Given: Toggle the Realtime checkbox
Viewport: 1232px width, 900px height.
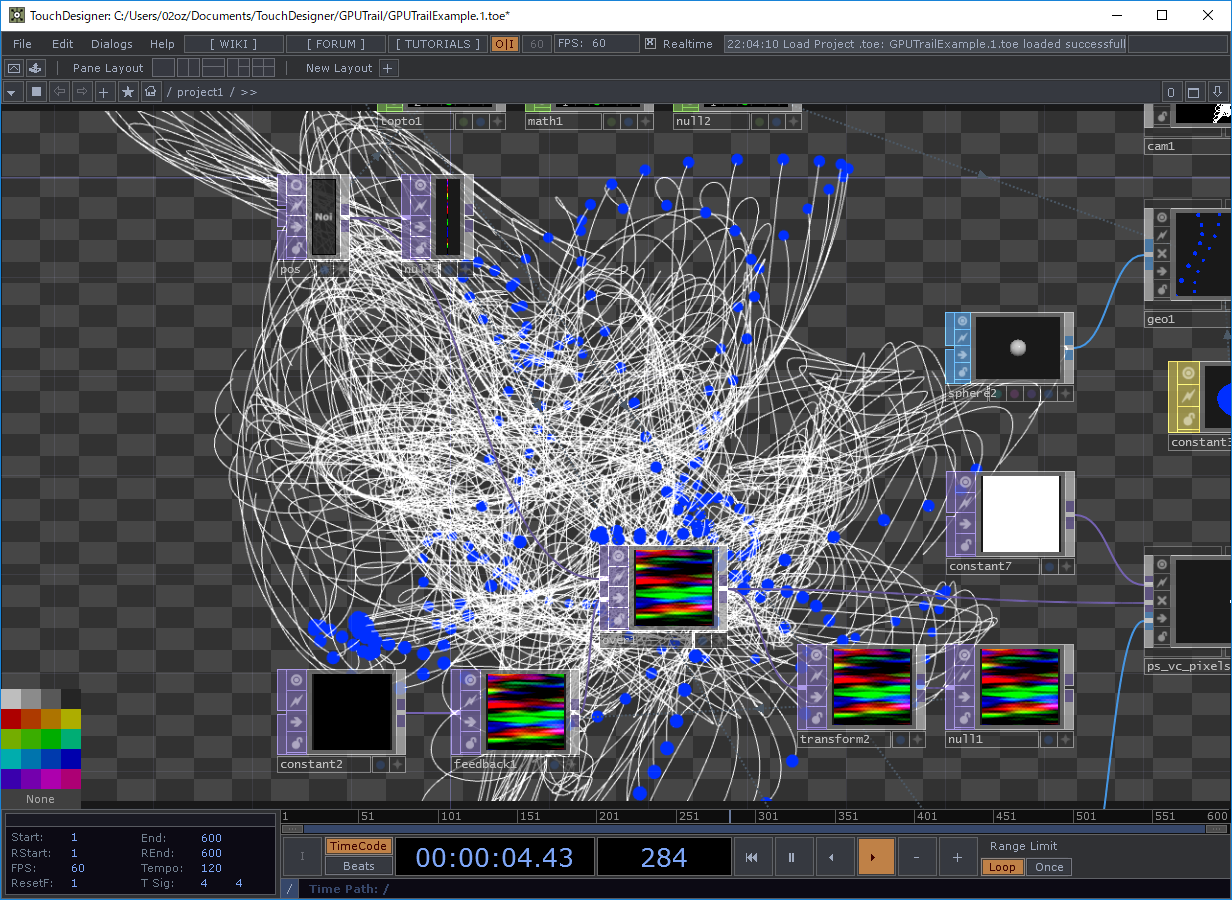Looking at the screenshot, I should (651, 44).
